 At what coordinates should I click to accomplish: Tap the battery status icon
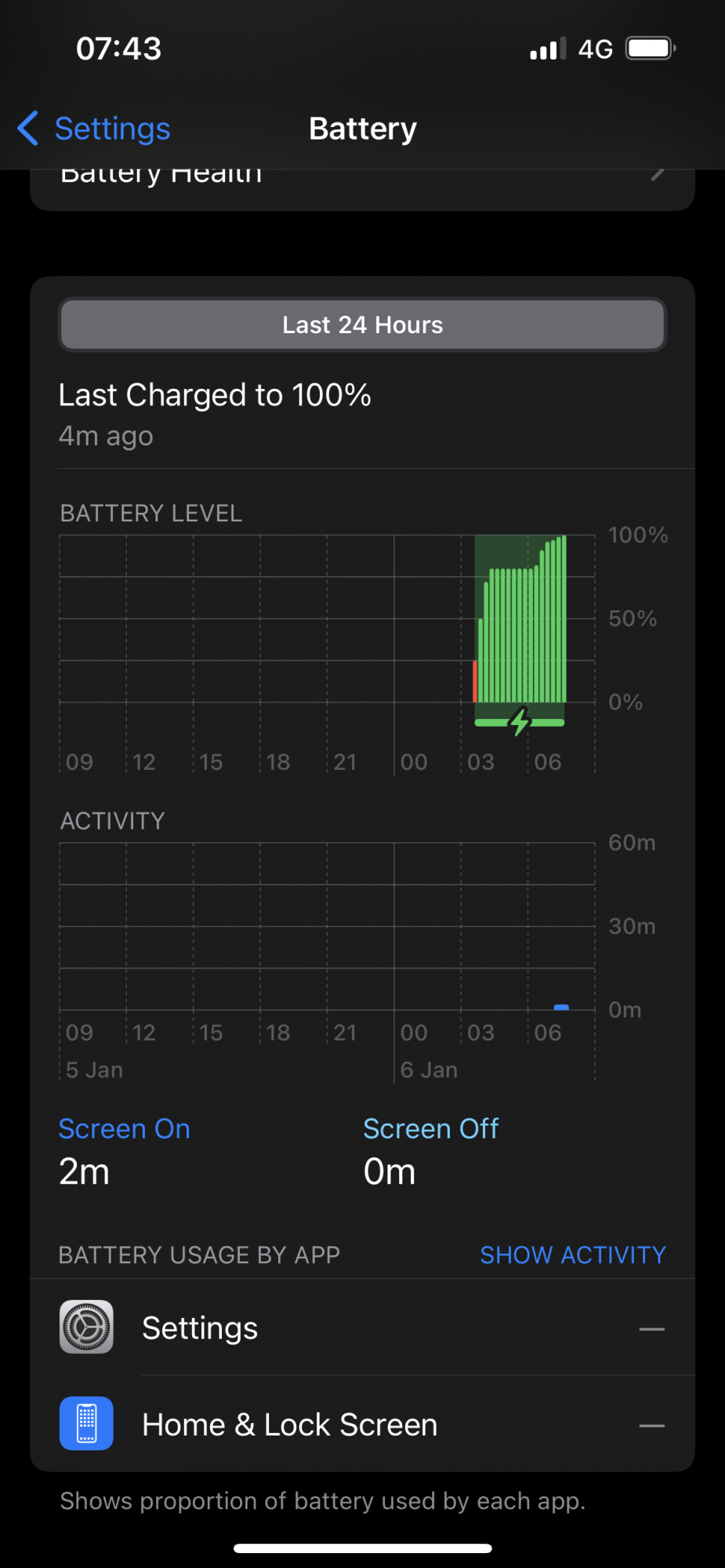[x=651, y=49]
